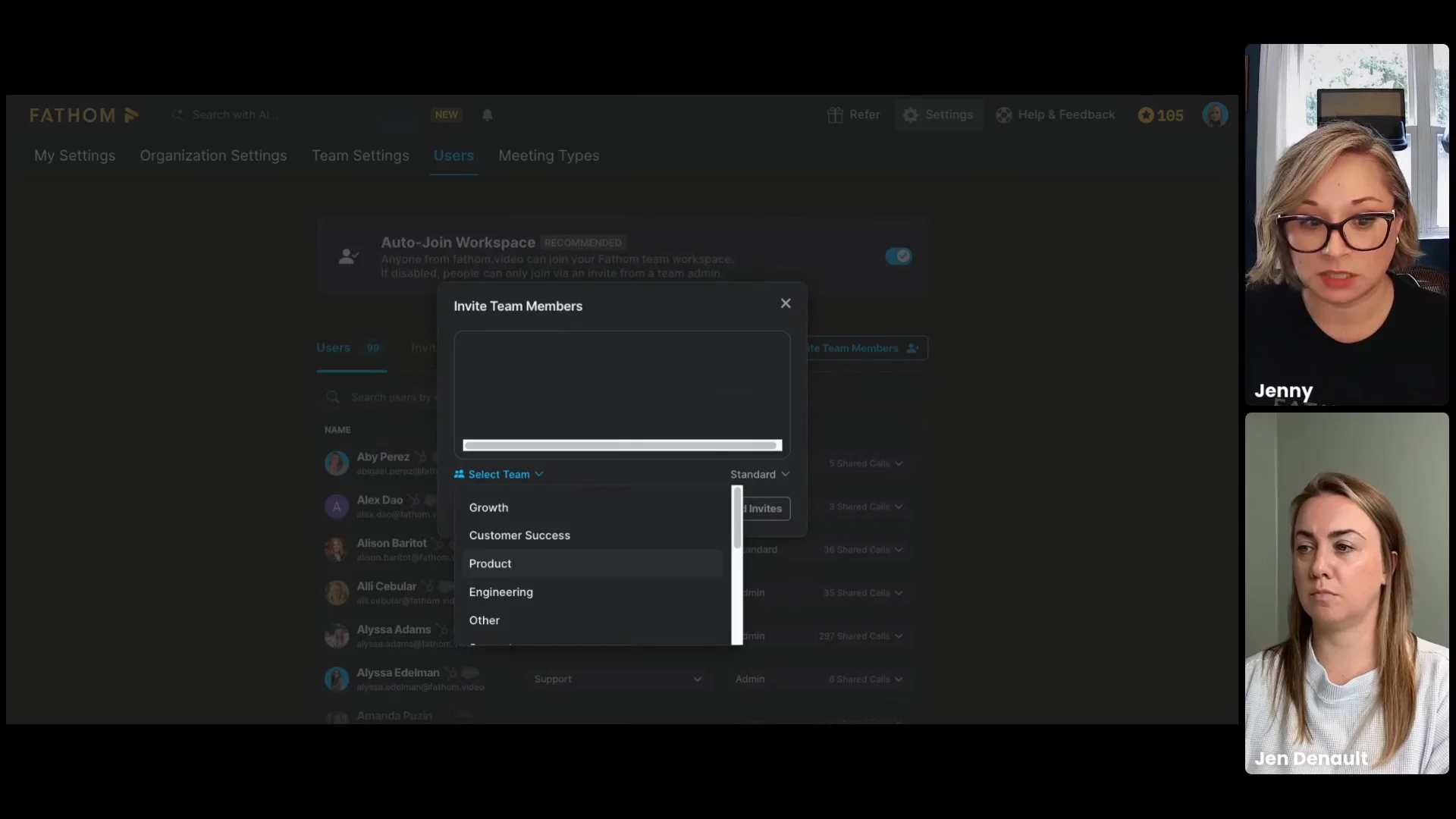Toggle Auto-Join Workspace switch
The height and width of the screenshot is (819, 1456).
[899, 256]
